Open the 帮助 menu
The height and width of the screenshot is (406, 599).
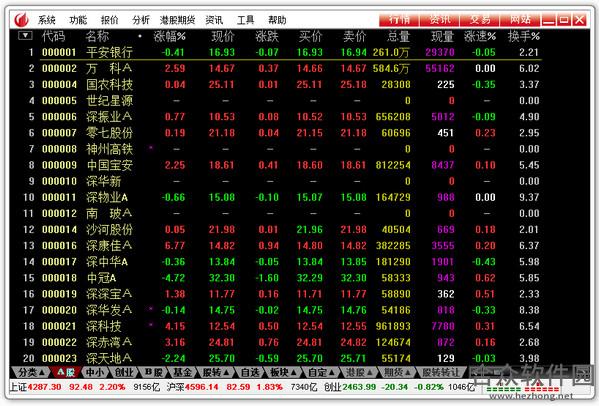277,20
